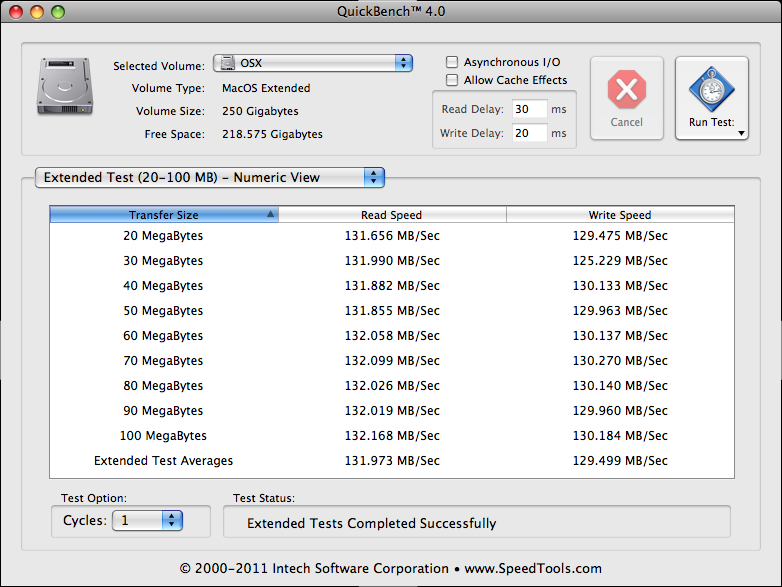The width and height of the screenshot is (782, 587).
Task: Select the 100 MegaBytes row
Action: 392,435
